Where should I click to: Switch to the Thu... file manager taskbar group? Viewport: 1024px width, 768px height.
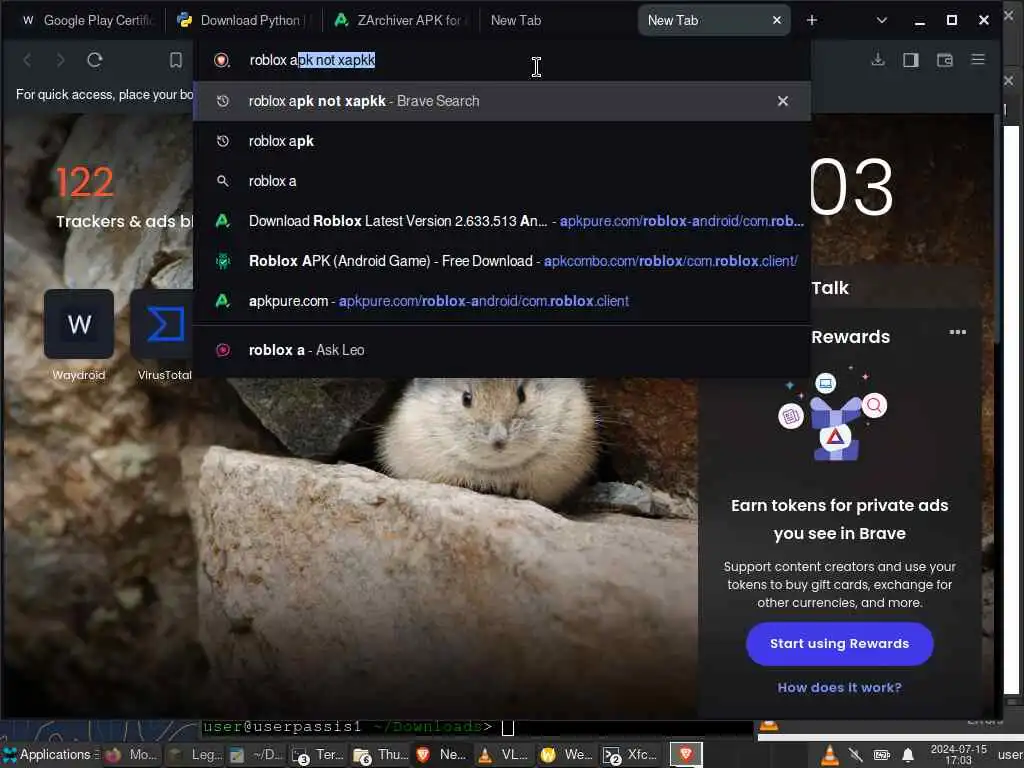point(380,755)
